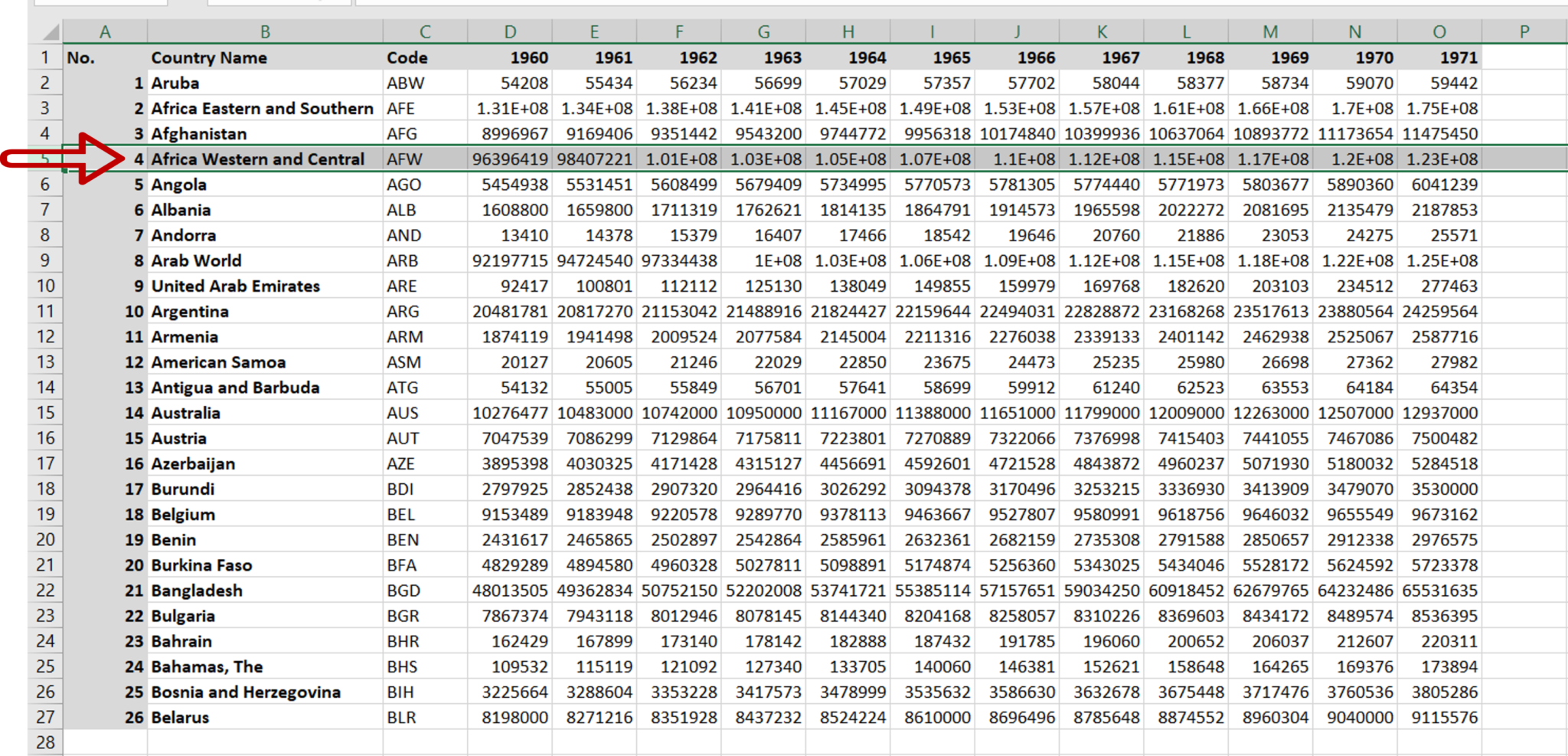1568x756 pixels.
Task: Select Afghanistan's code cell AFG
Action: coord(425,133)
